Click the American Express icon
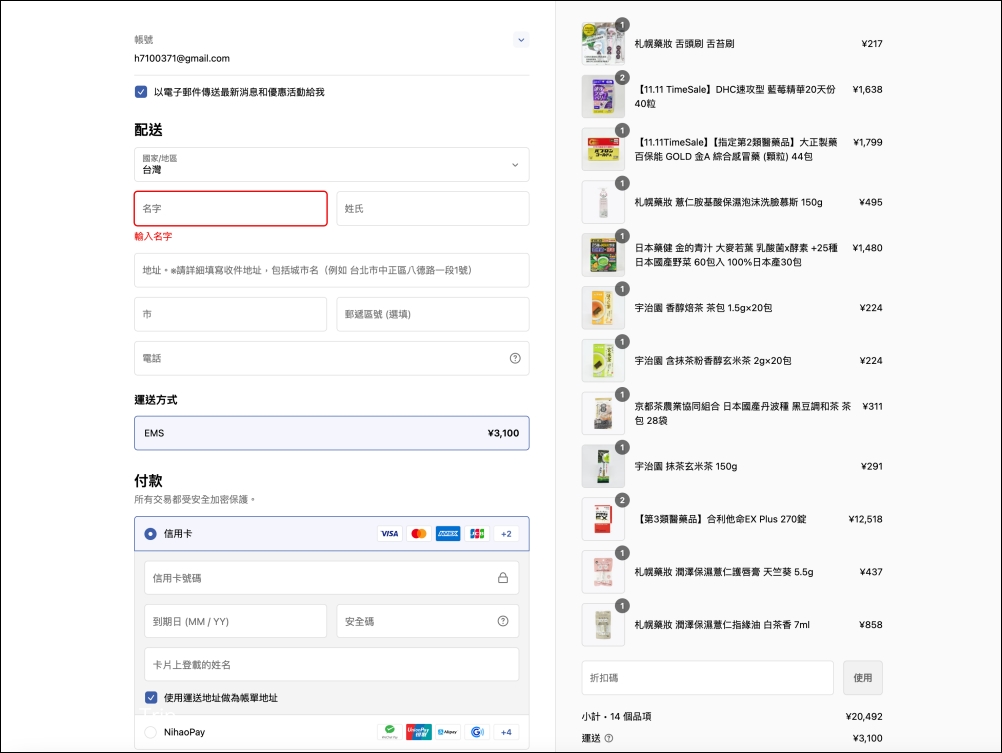 click(x=448, y=534)
